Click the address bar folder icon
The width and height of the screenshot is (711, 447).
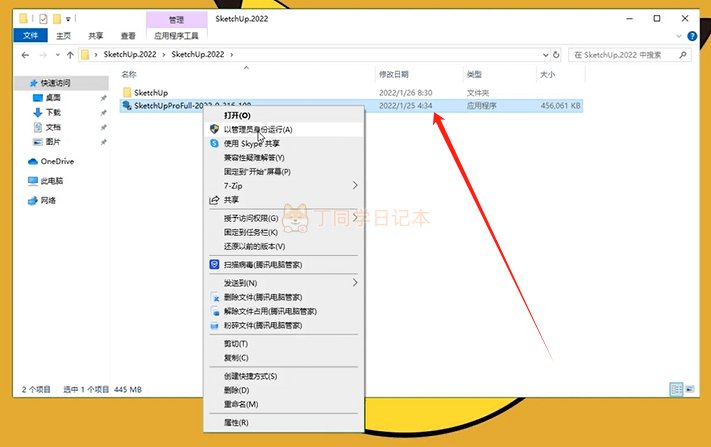(85, 55)
